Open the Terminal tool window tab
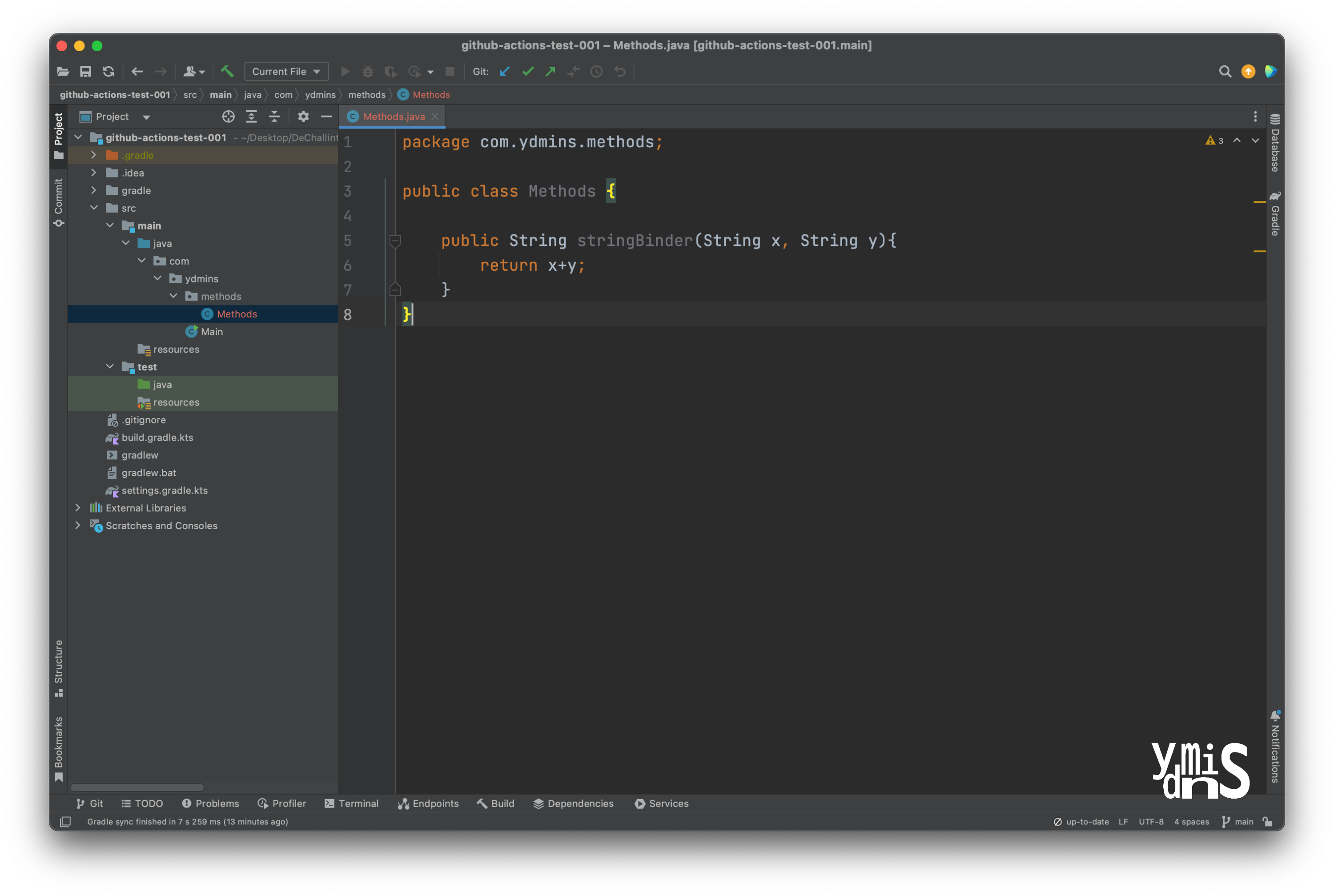 point(351,804)
